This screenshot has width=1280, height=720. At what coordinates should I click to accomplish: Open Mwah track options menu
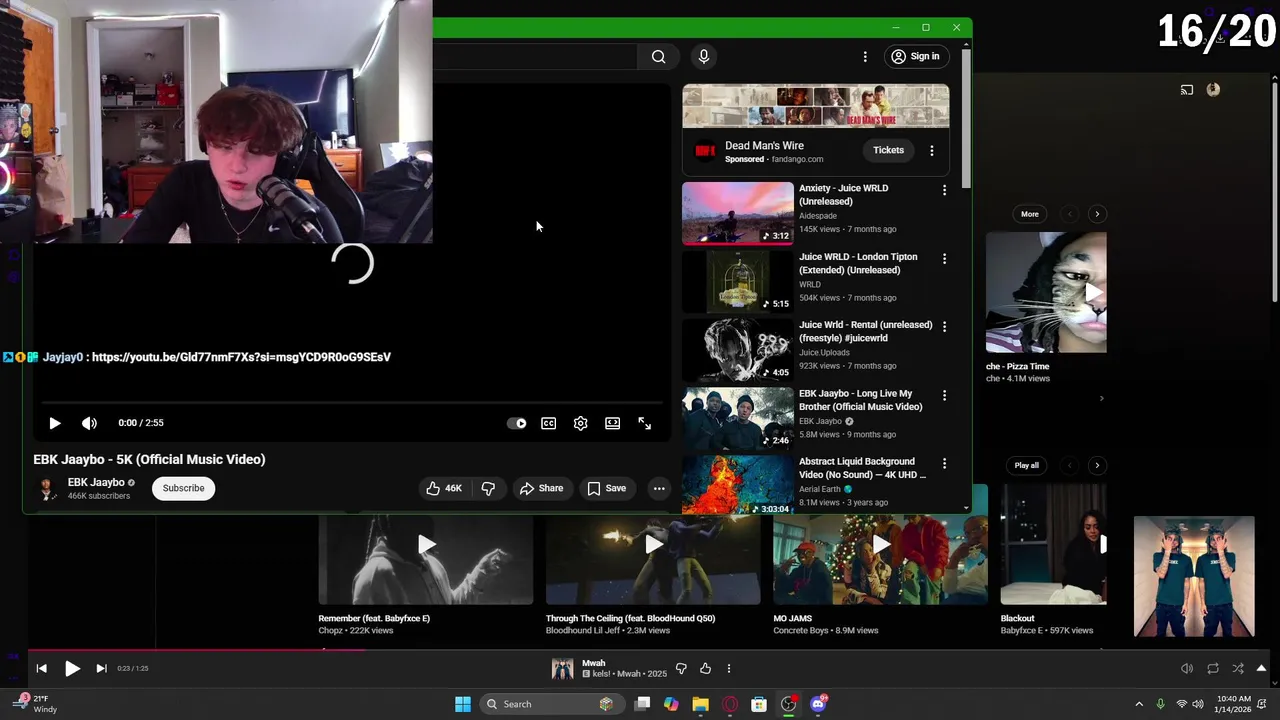pyautogui.click(x=729, y=668)
